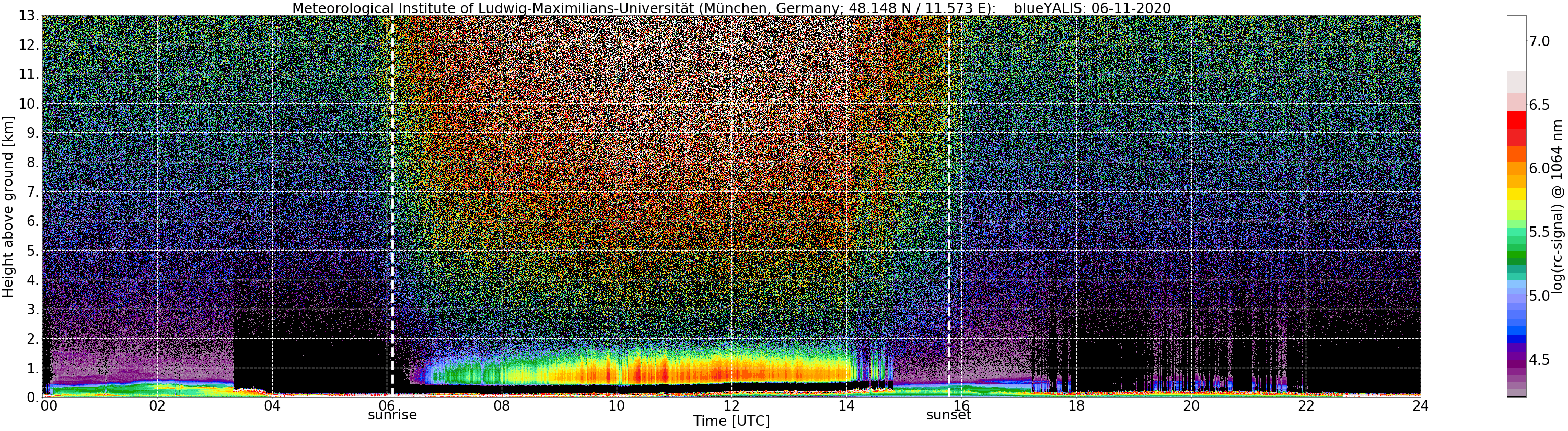The image size is (1568, 431).
Task: Click the dashed white sunrise line
Action: tap(392, 206)
